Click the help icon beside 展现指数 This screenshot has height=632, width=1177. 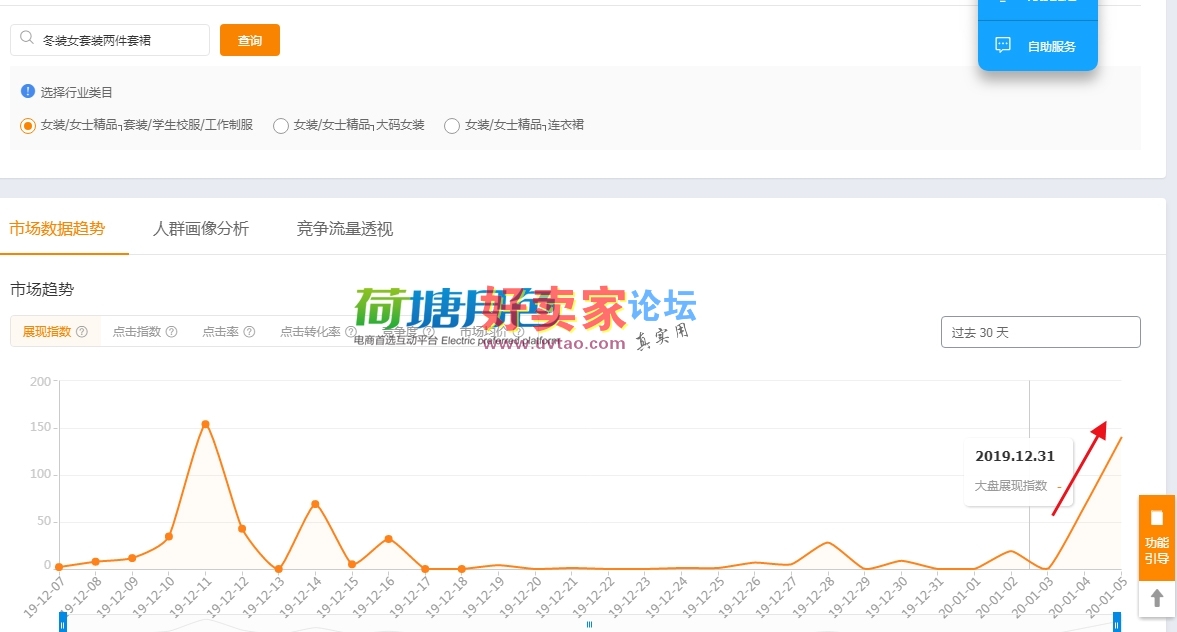[x=82, y=332]
